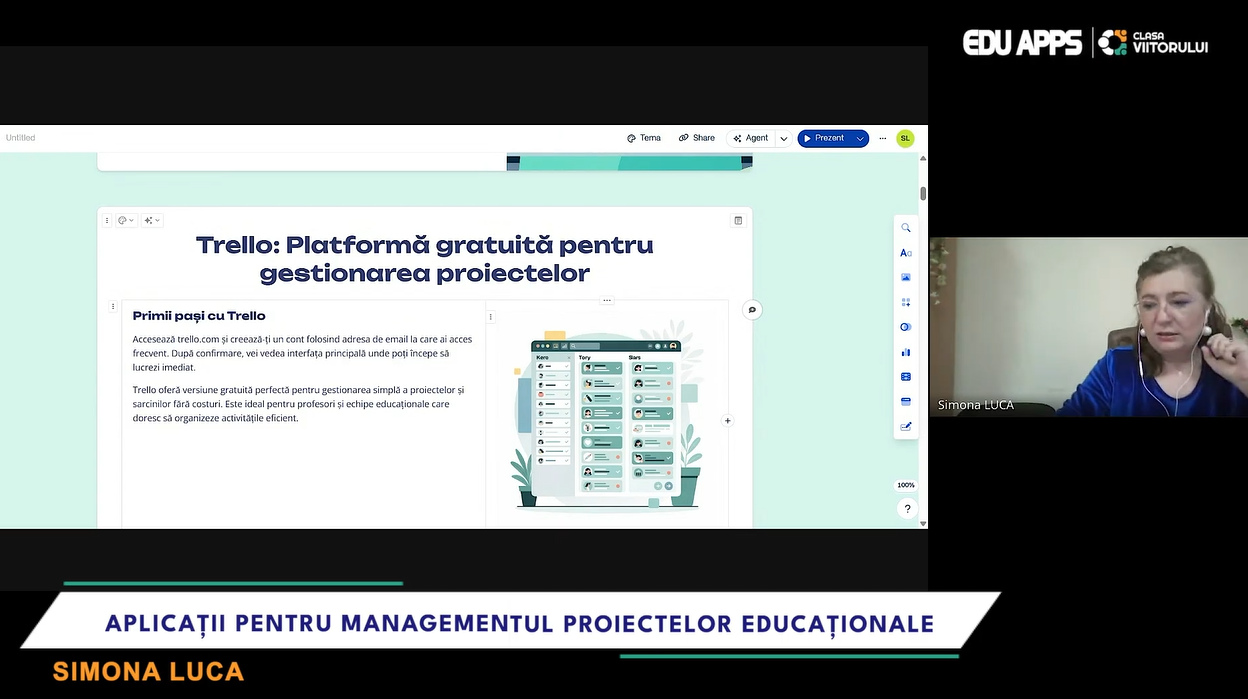This screenshot has height=699, width=1248.
Task: Open the 100% zoom level control
Action: 906,485
